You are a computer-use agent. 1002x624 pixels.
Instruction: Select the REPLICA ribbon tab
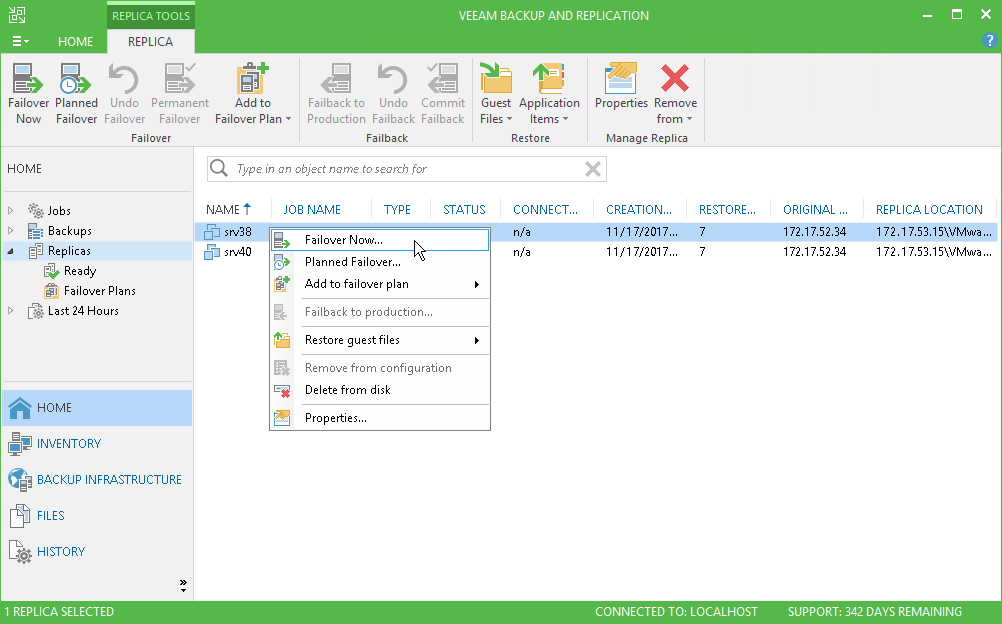point(150,42)
